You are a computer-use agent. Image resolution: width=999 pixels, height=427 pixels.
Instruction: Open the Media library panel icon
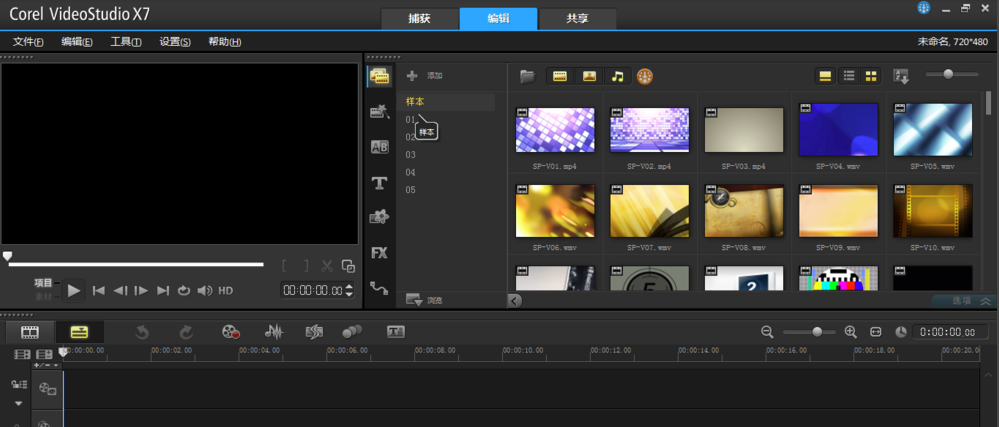click(x=380, y=76)
